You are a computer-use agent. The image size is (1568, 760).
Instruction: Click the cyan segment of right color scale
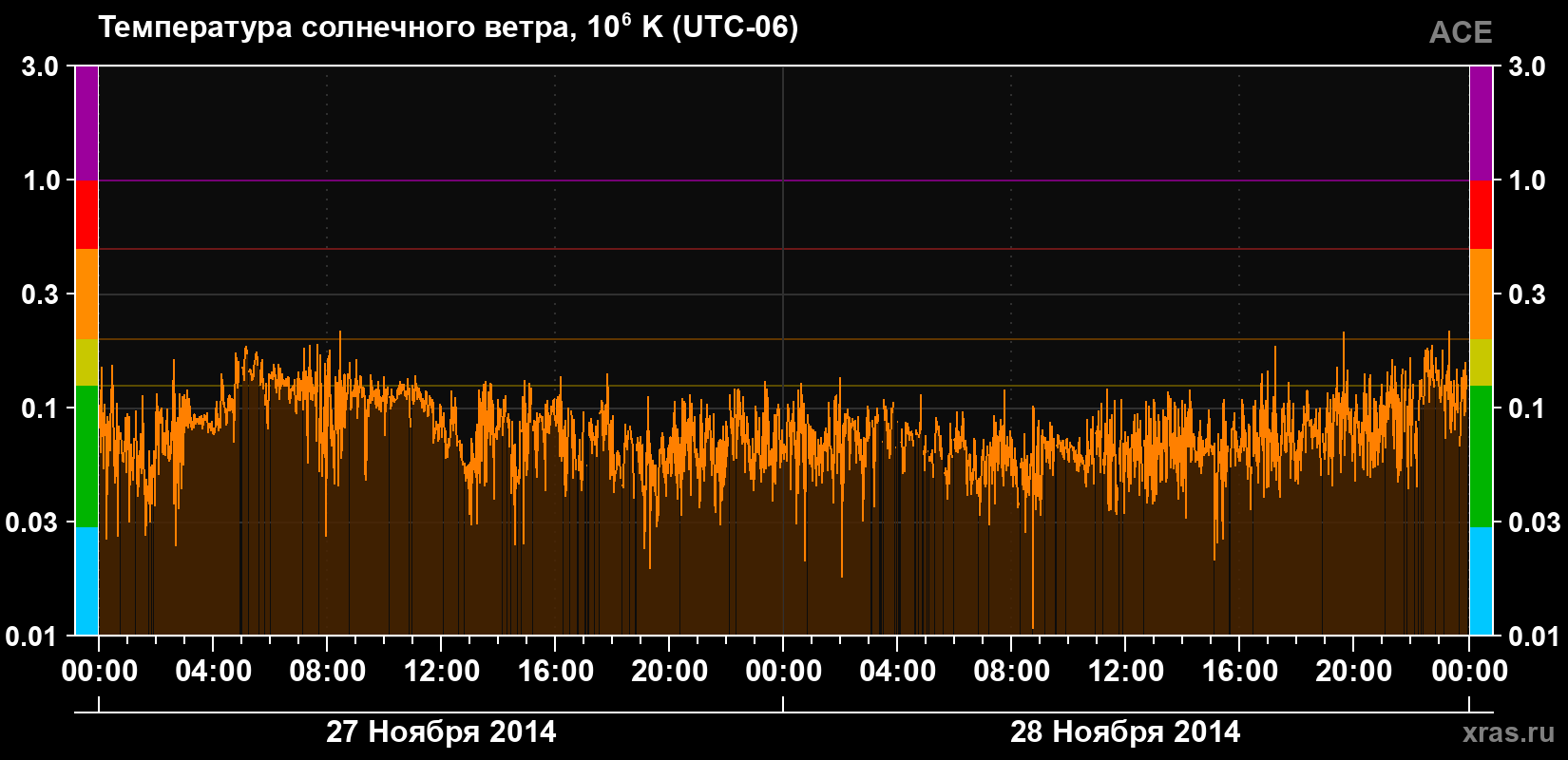(x=1481, y=581)
